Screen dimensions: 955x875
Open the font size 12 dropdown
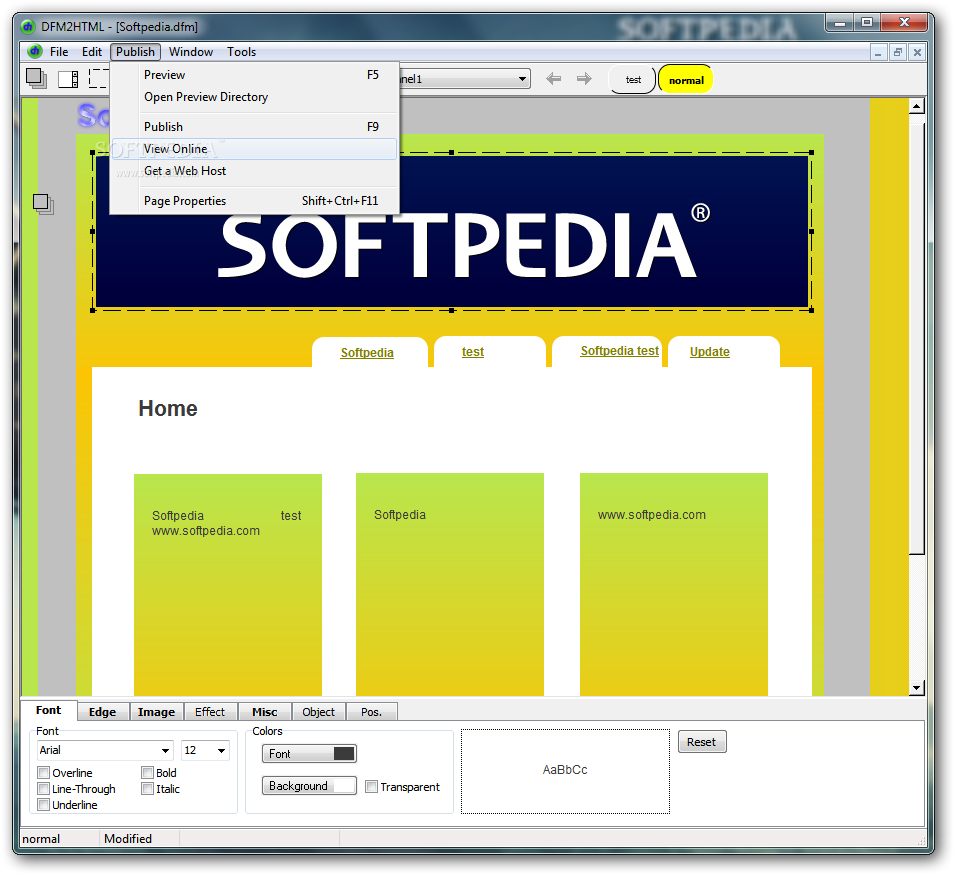tap(222, 750)
